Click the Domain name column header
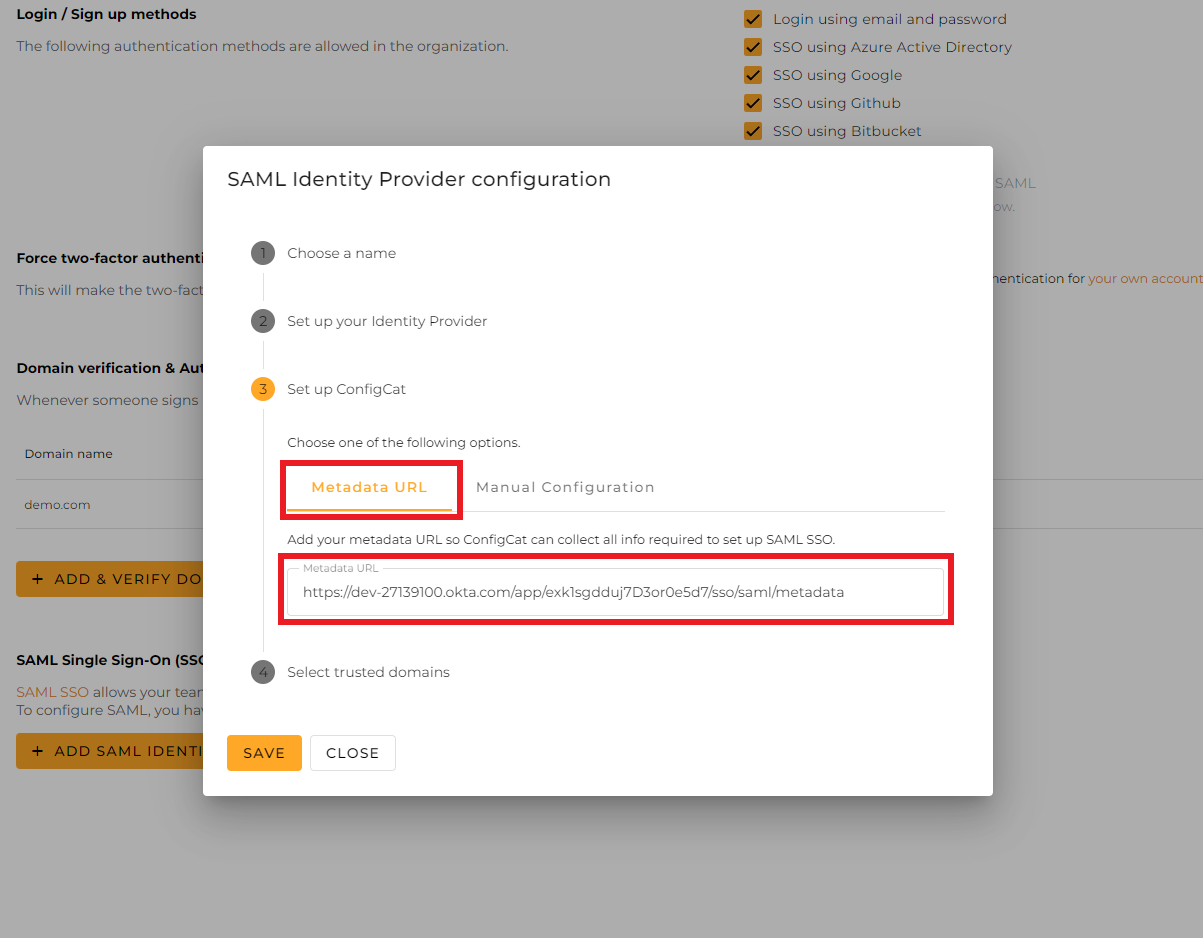Viewport: 1203px width, 938px height. click(68, 454)
